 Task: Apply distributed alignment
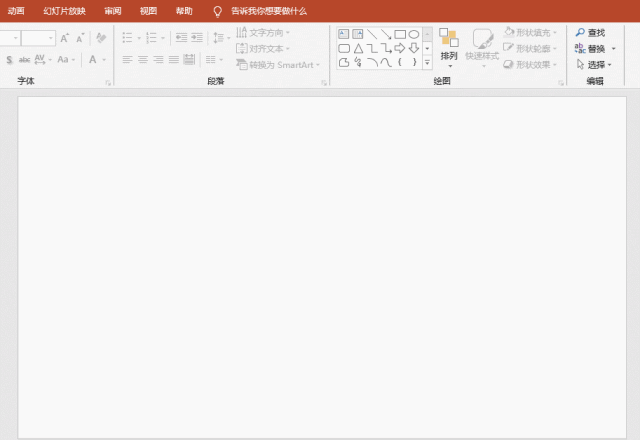click(x=189, y=60)
